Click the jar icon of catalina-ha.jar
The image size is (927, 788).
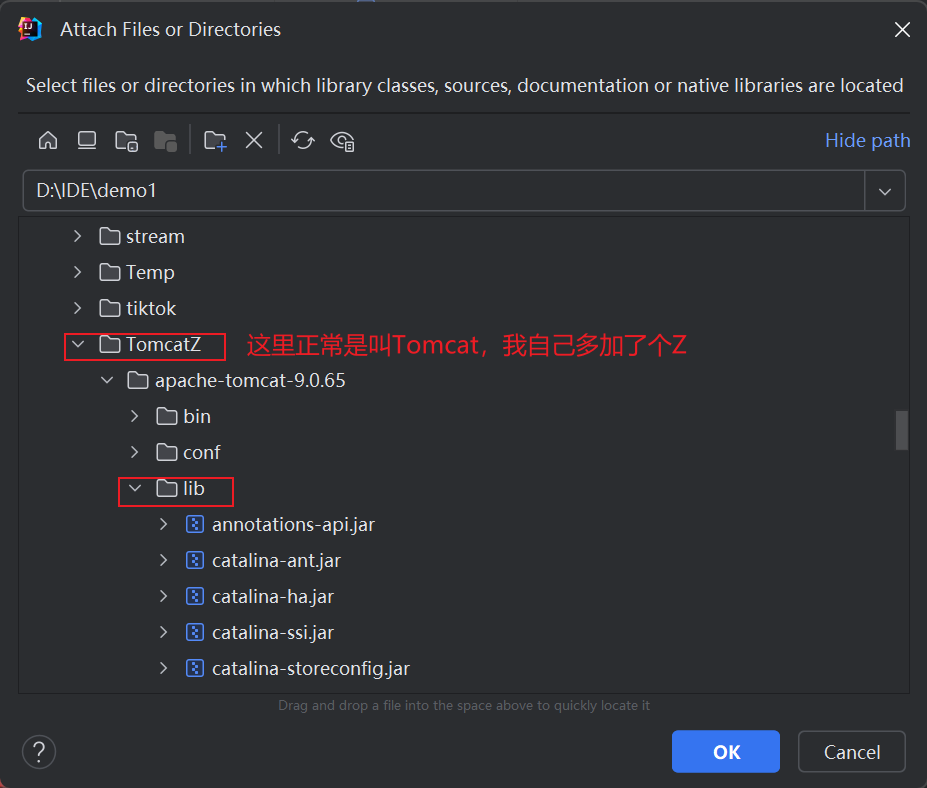pyautogui.click(x=195, y=596)
